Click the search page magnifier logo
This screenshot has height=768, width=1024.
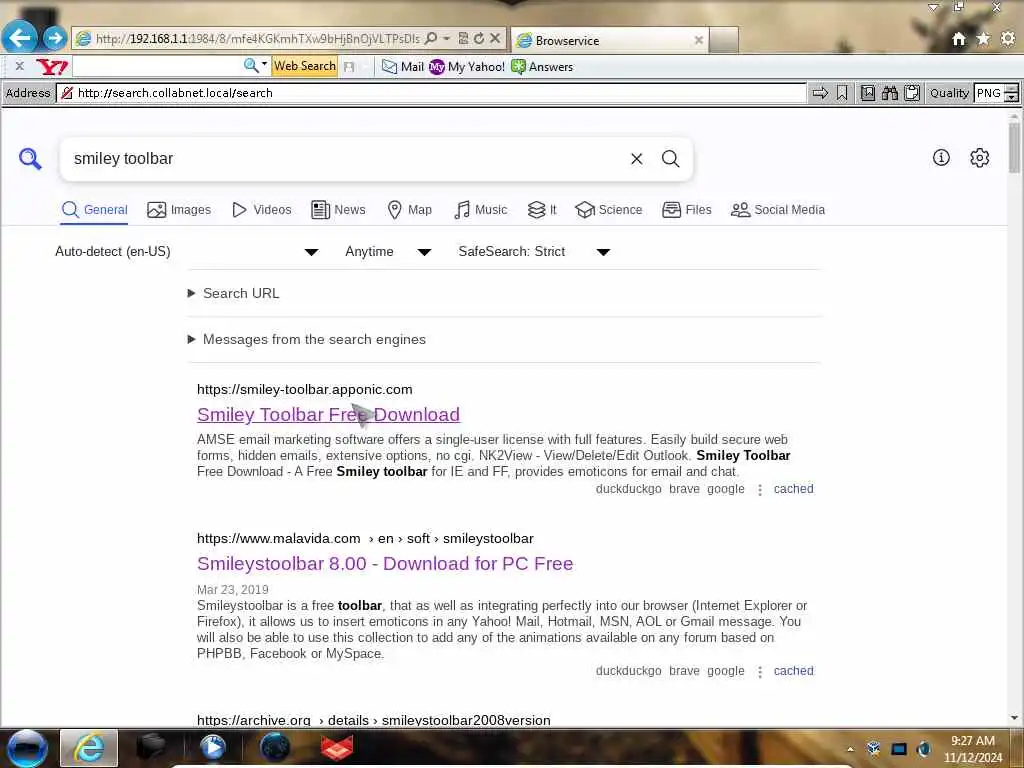click(30, 159)
